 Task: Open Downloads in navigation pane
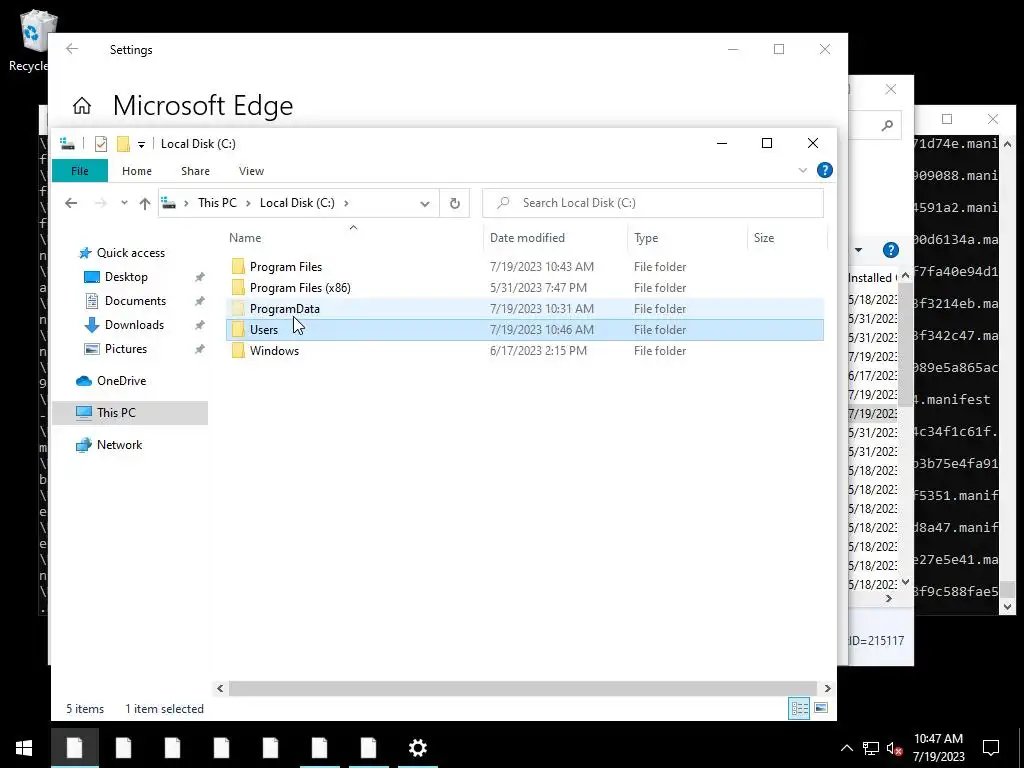pos(134,325)
